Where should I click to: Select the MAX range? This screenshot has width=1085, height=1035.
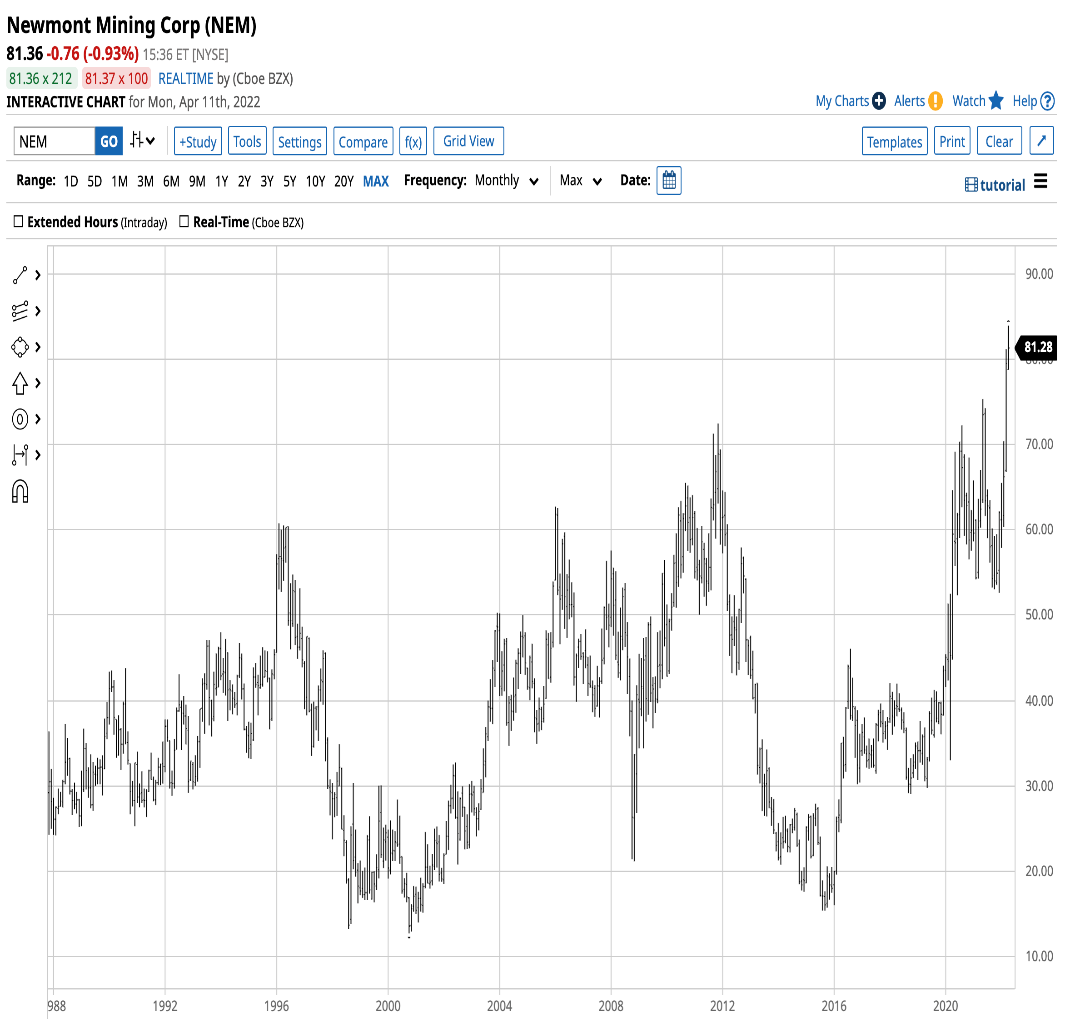point(376,181)
